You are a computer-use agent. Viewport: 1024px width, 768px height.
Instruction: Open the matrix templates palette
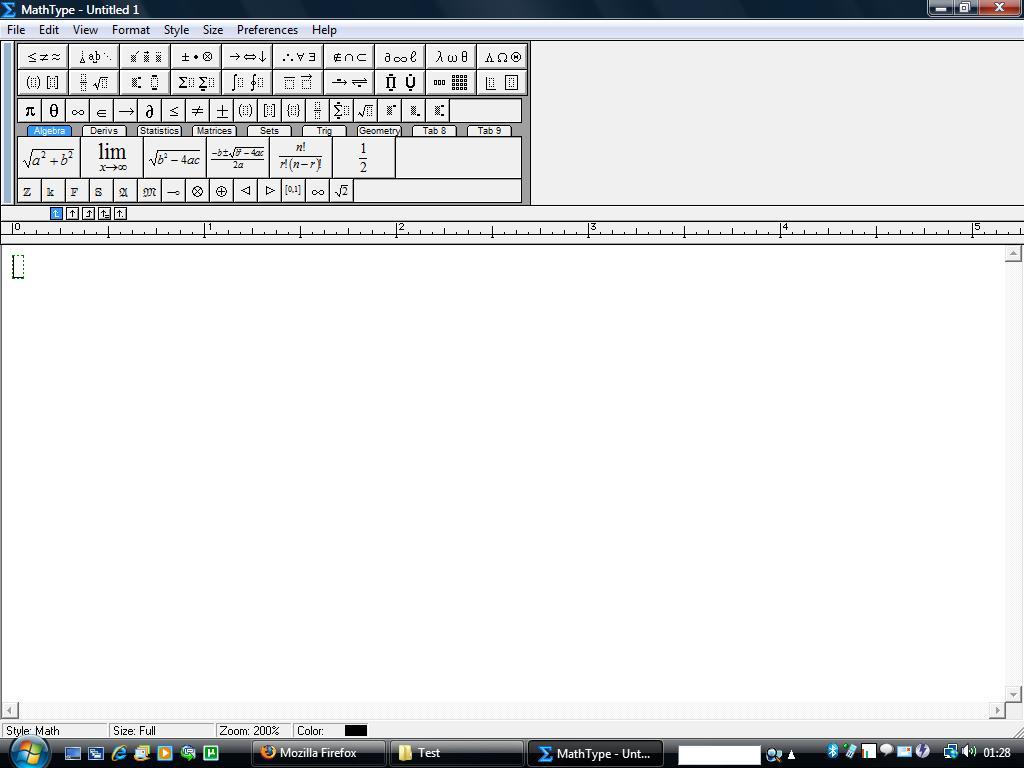(x=451, y=82)
